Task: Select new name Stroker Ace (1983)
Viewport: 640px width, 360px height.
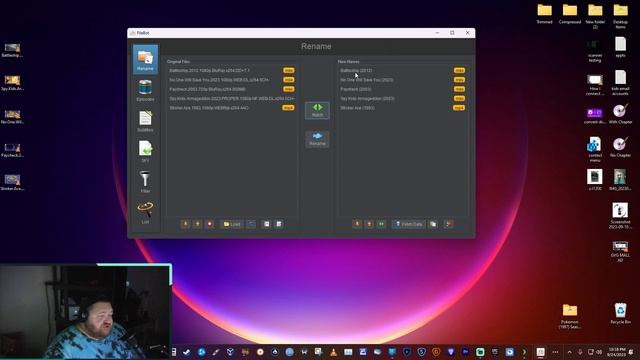Action: pos(402,108)
